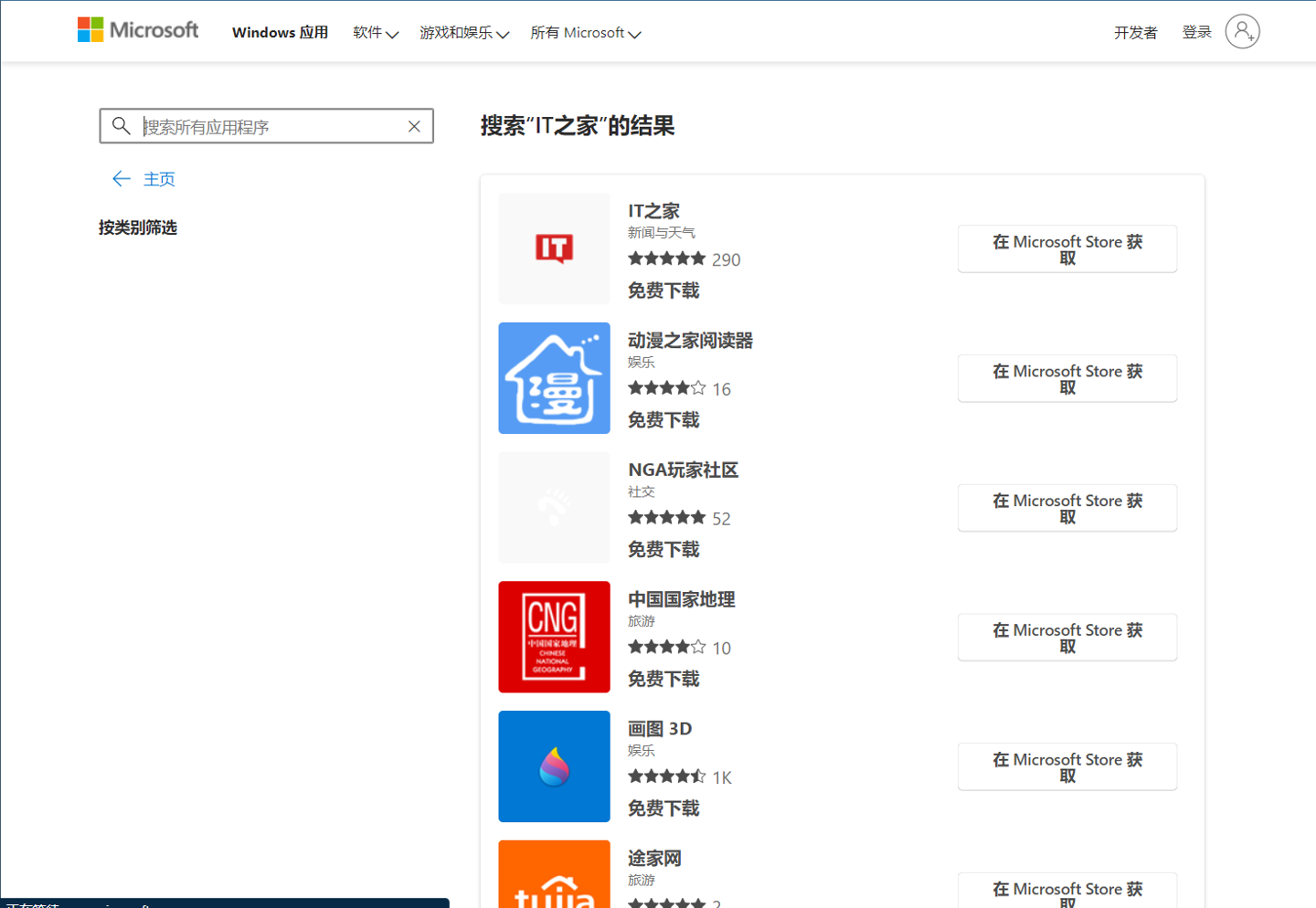Open the 画图 3D title link
This screenshot has width=1316, height=908.
point(660,729)
